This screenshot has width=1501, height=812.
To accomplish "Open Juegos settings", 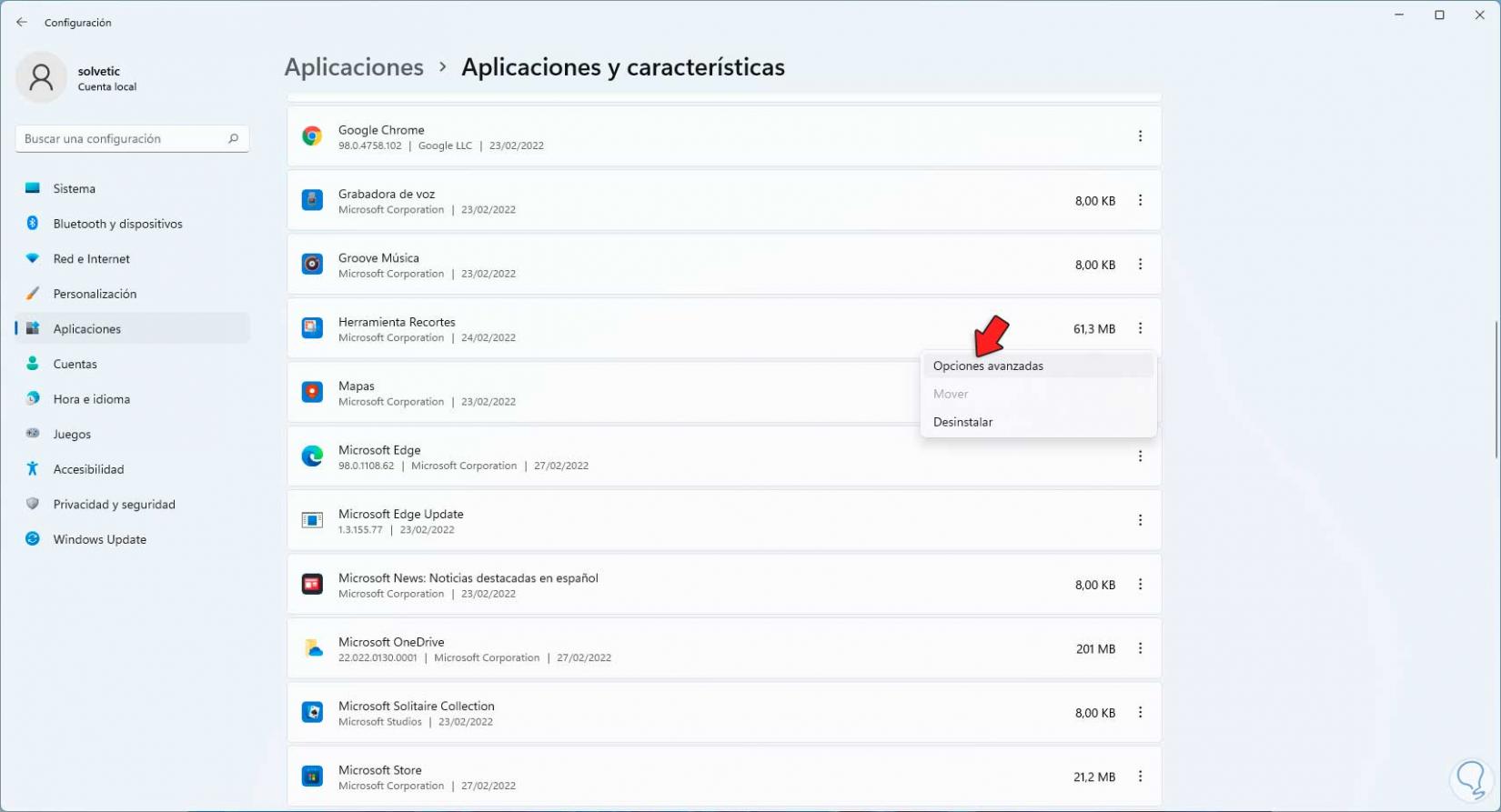I will coord(132,434).
